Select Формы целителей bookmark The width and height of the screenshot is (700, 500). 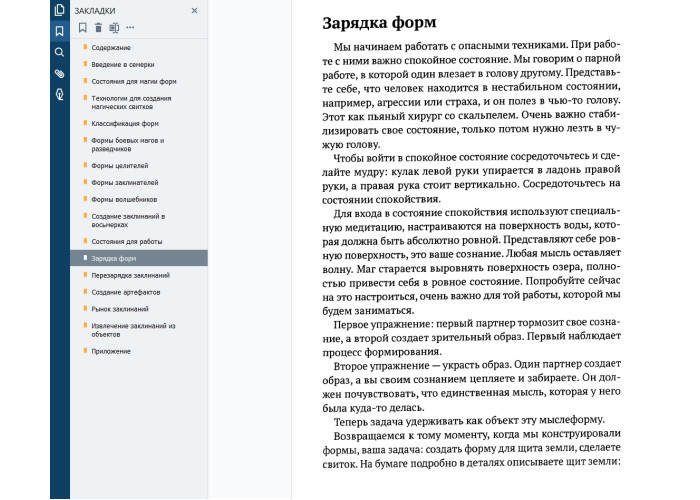[119, 165]
